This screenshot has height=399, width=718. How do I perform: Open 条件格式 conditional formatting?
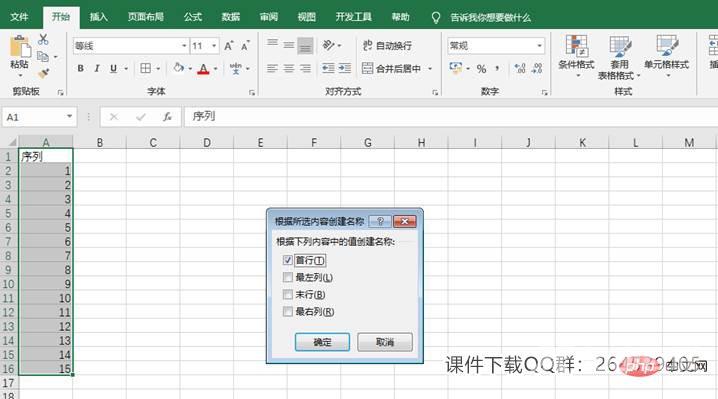tap(576, 57)
